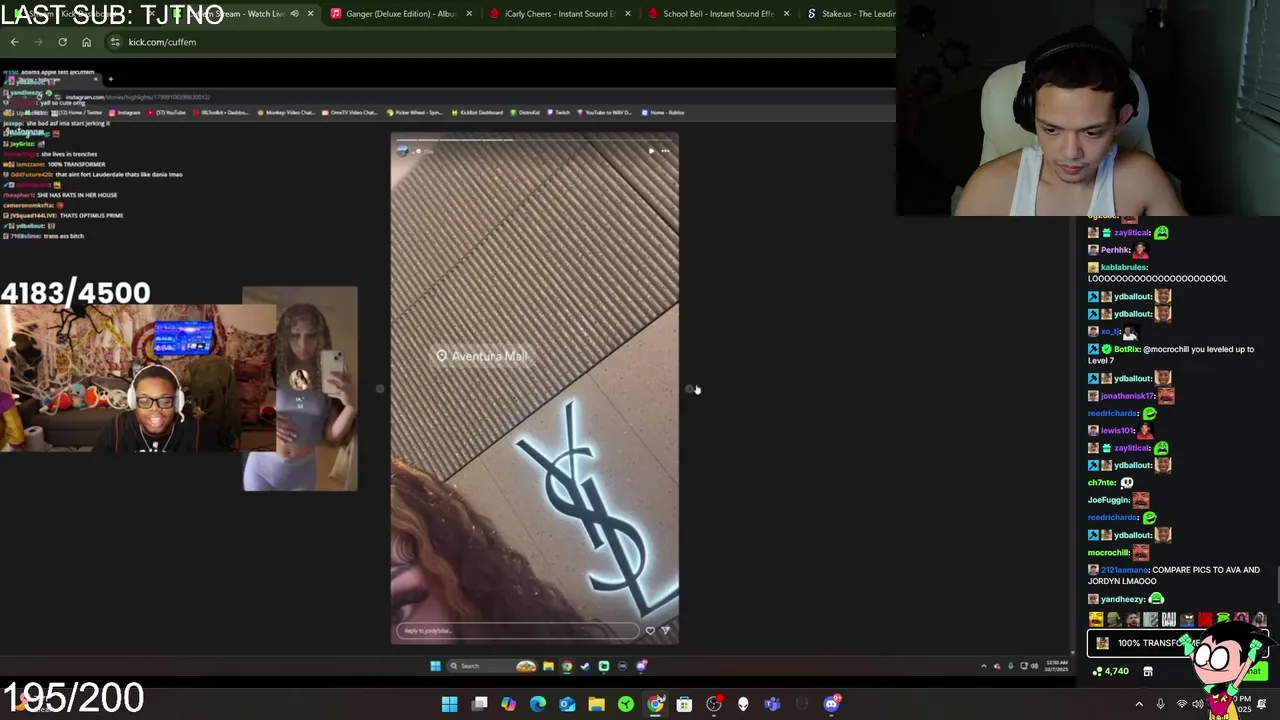Screen dimensions: 1280x720
Task: Click the 4,740 channel points balance
Action: 1111,671
